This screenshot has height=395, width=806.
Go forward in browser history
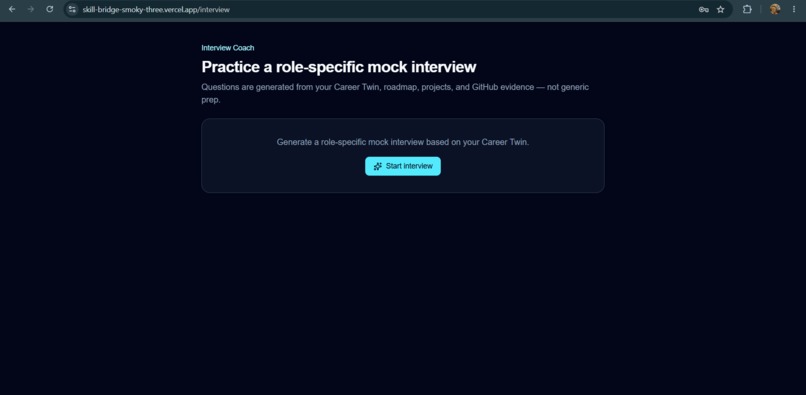pos(31,9)
